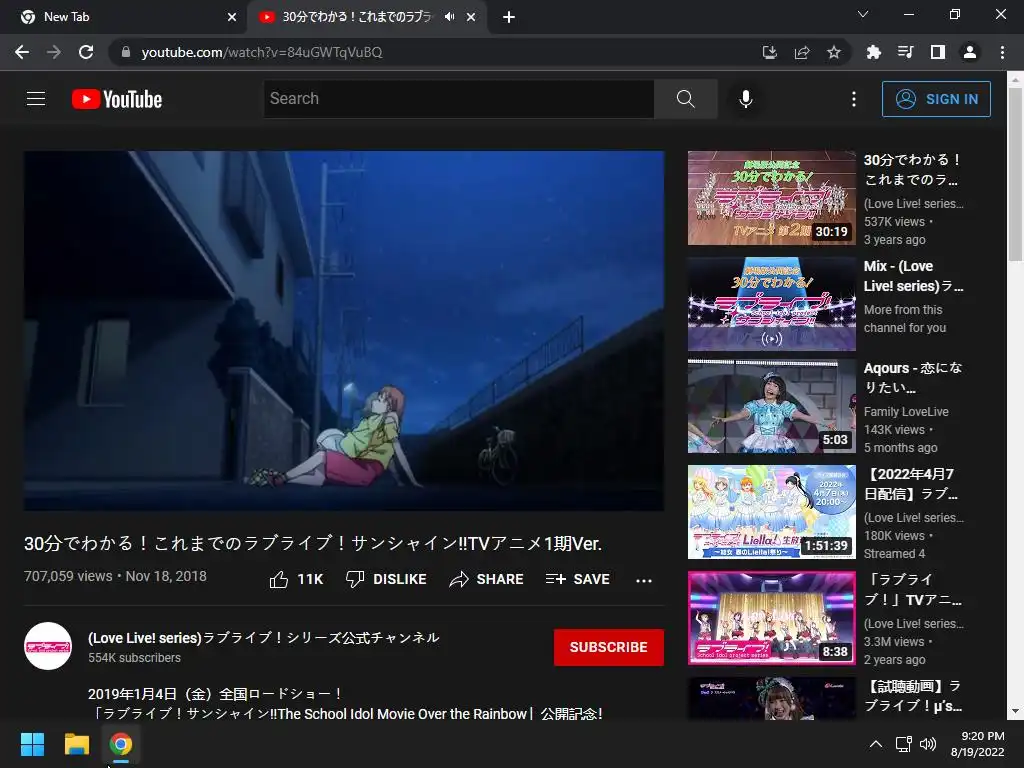1024x768 pixels.
Task: Reload the current page
Action: [86, 52]
